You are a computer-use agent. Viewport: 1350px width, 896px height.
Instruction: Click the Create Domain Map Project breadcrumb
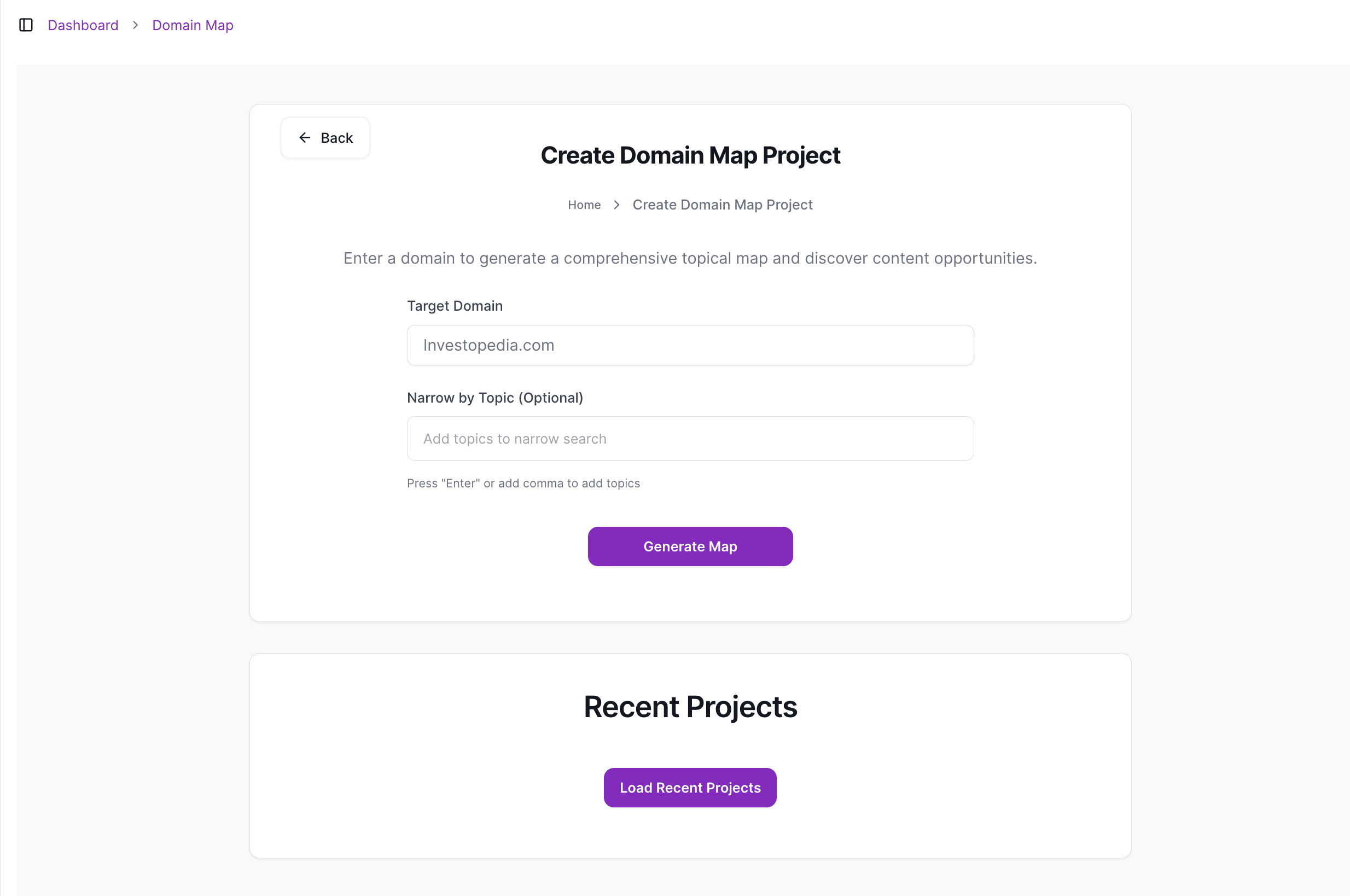(722, 205)
